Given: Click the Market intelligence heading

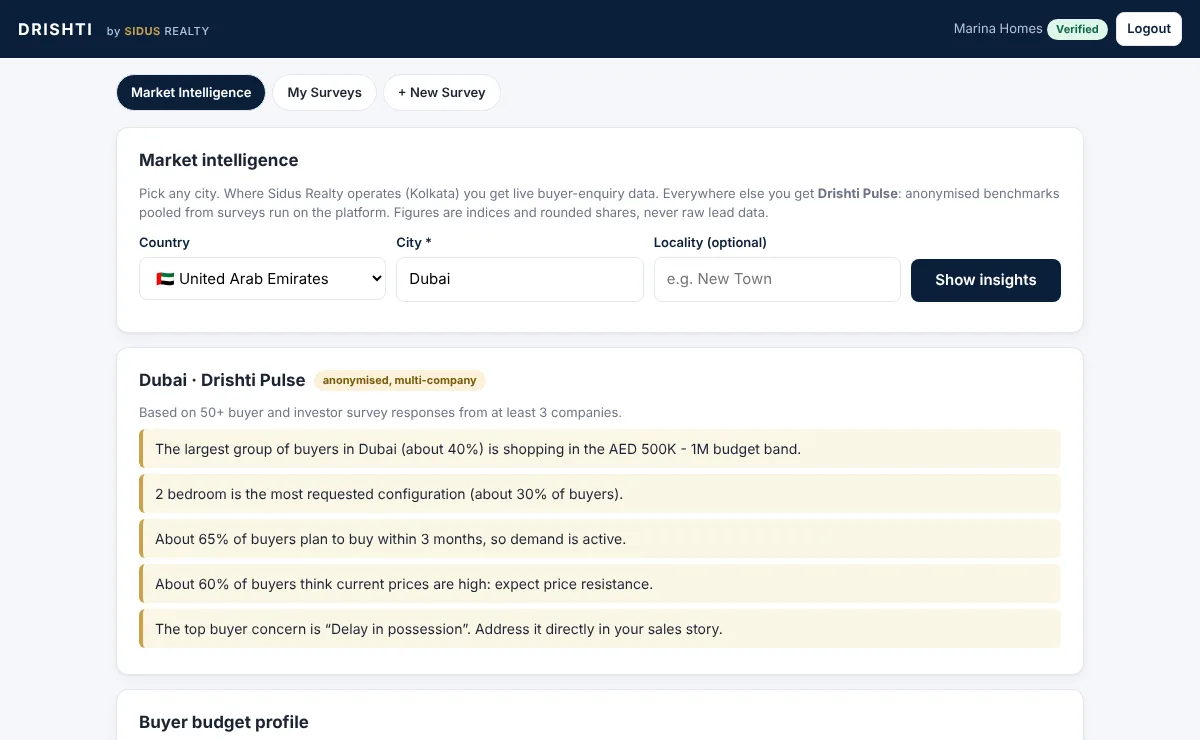Looking at the screenshot, I should click(219, 160).
